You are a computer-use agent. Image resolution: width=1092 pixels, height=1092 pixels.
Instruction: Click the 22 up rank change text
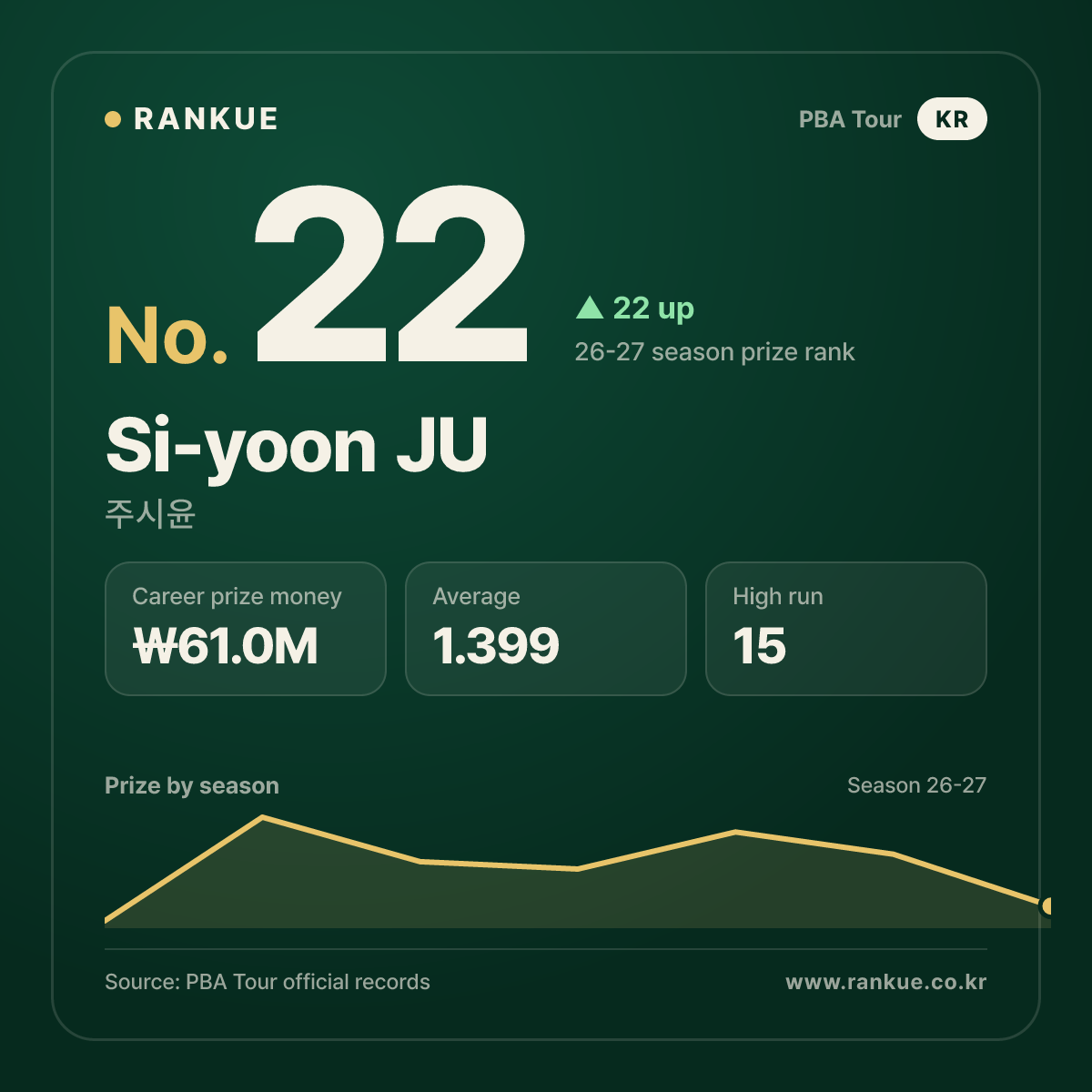tap(653, 308)
